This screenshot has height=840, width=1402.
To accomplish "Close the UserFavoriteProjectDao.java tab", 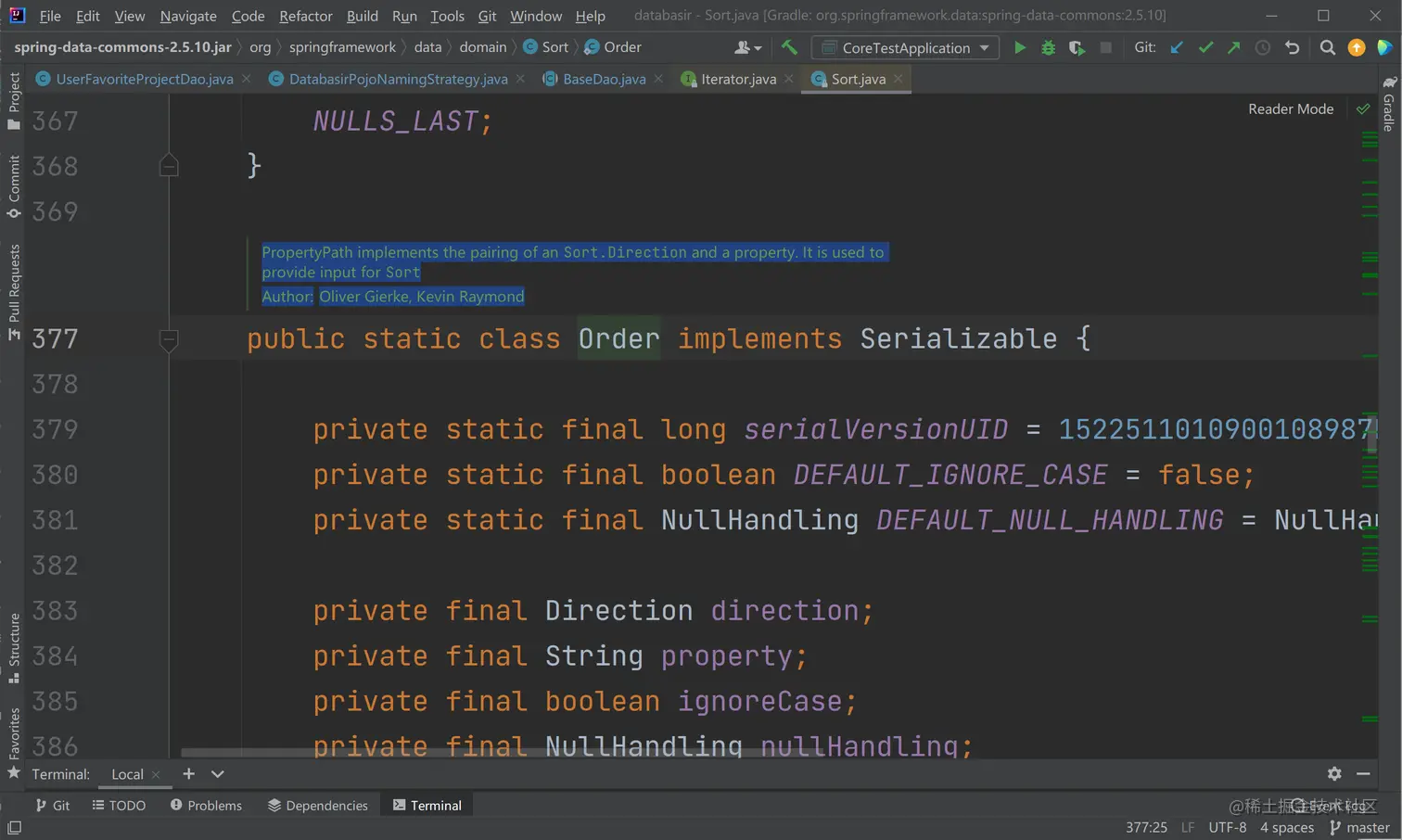I will click(x=246, y=79).
